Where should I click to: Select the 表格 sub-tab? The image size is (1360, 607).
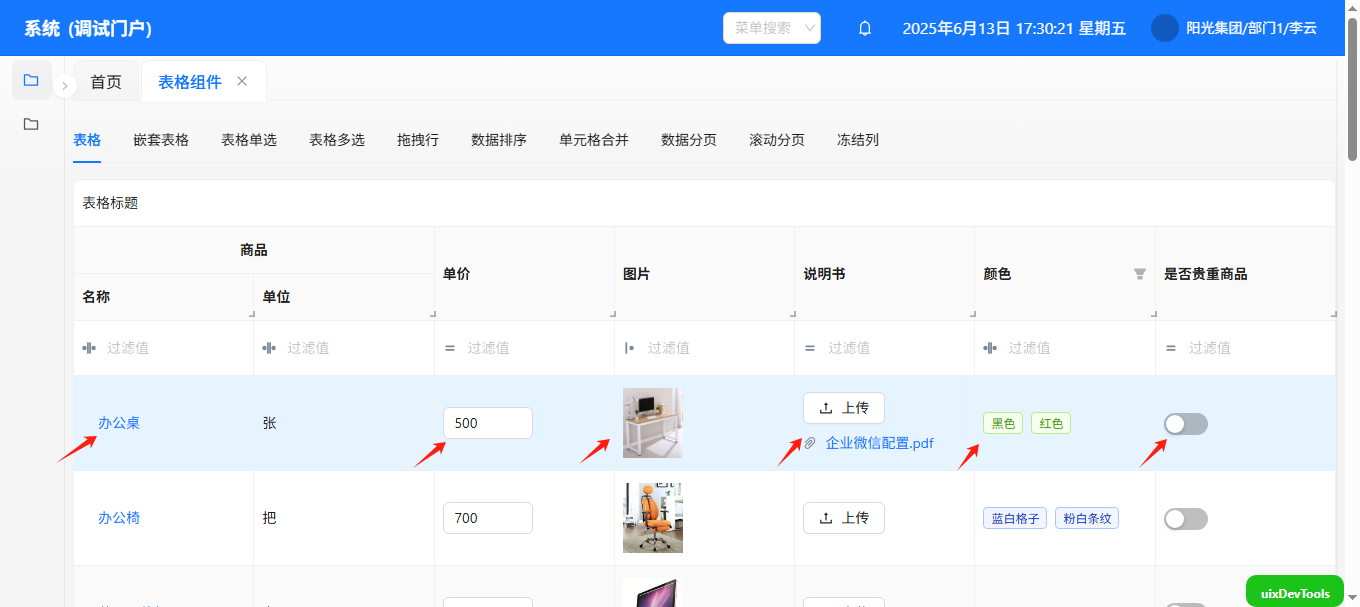tap(87, 140)
